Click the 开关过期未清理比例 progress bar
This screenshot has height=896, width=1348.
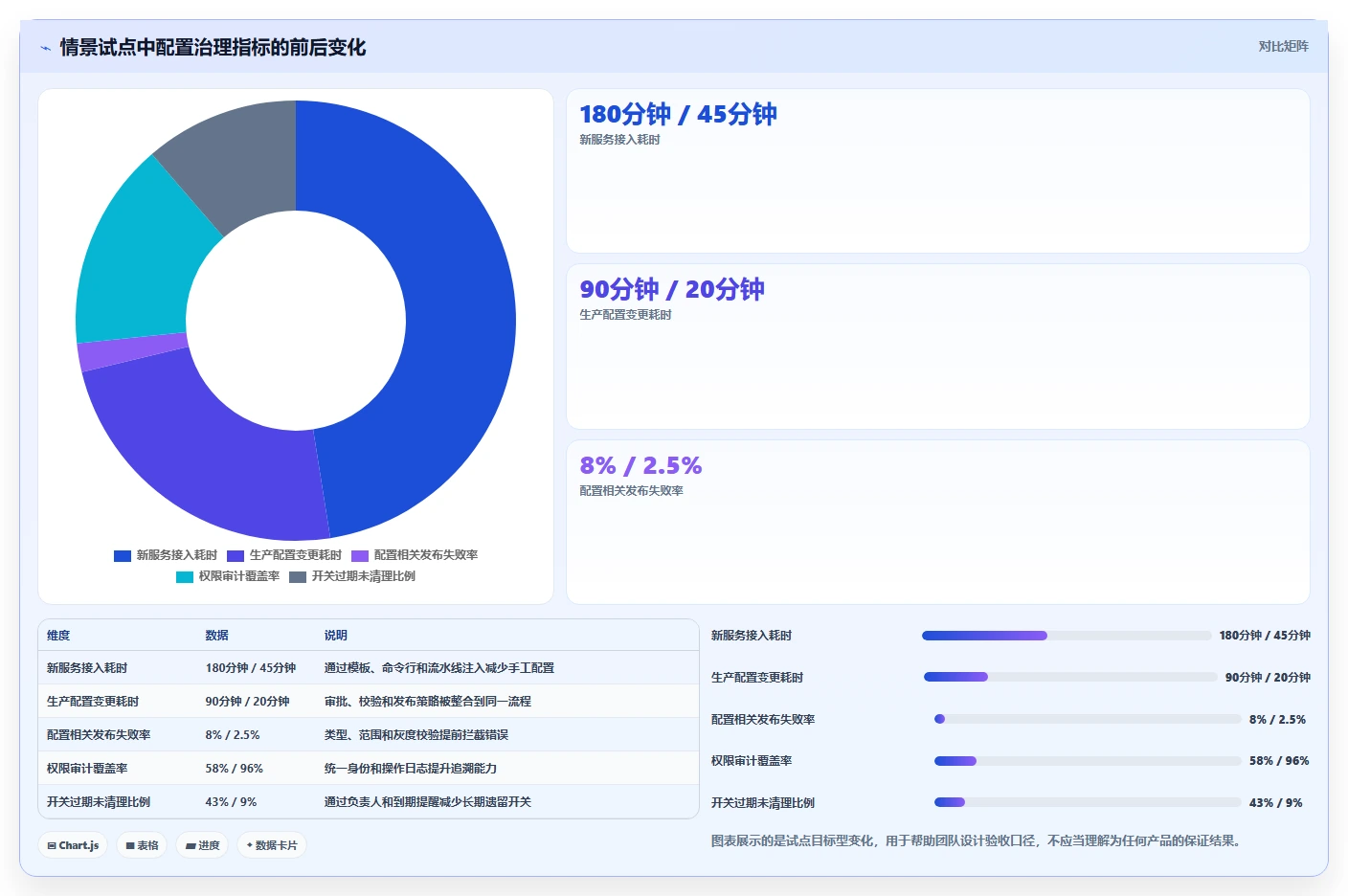1088,802
